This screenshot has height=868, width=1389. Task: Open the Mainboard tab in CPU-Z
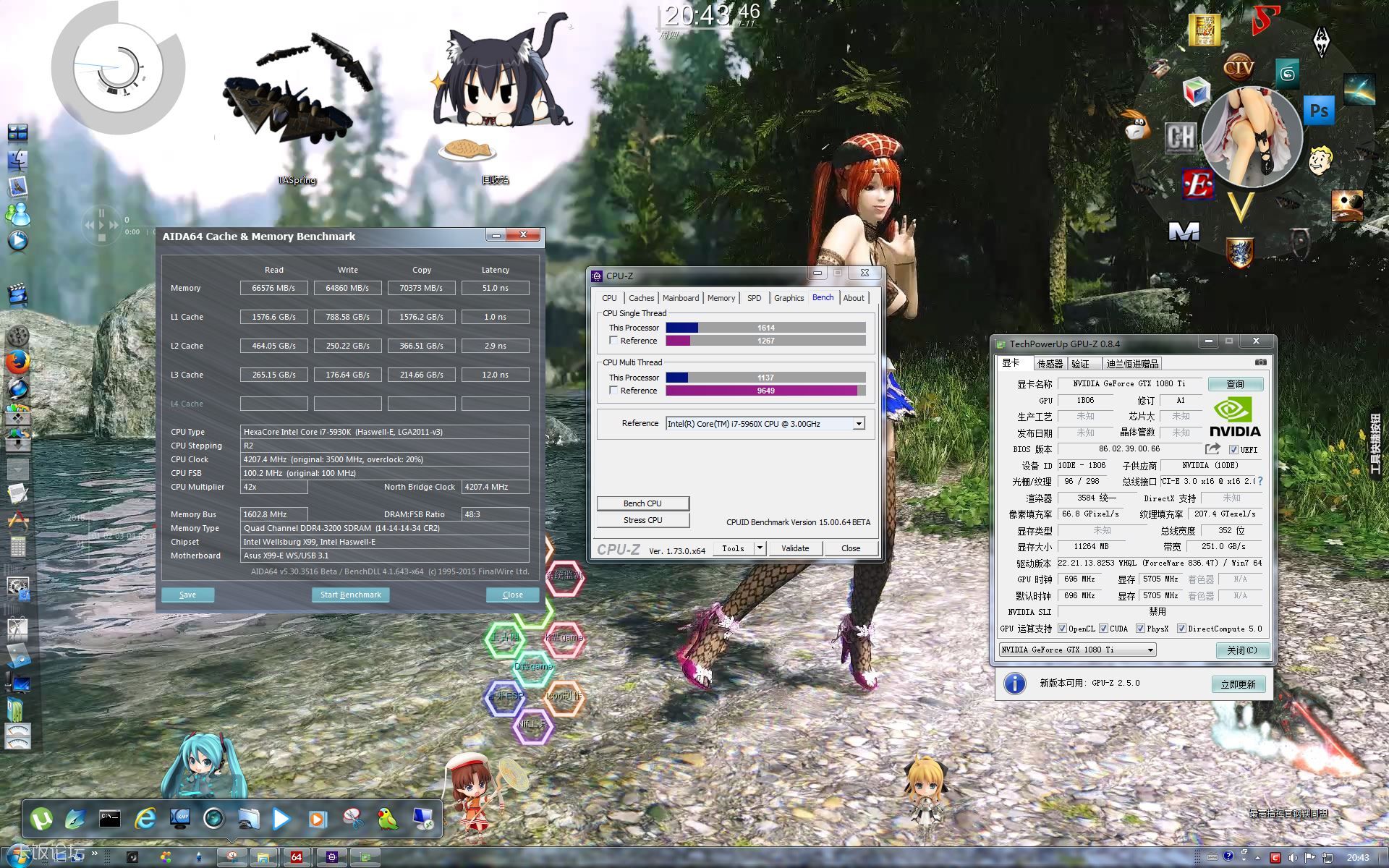coord(681,298)
